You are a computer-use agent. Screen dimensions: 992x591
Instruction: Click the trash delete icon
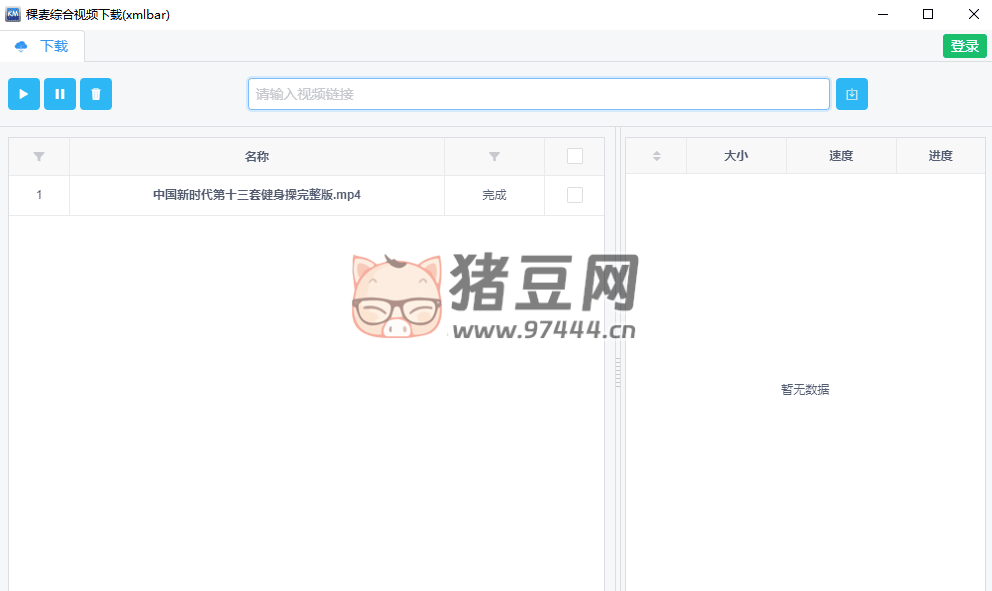96,94
